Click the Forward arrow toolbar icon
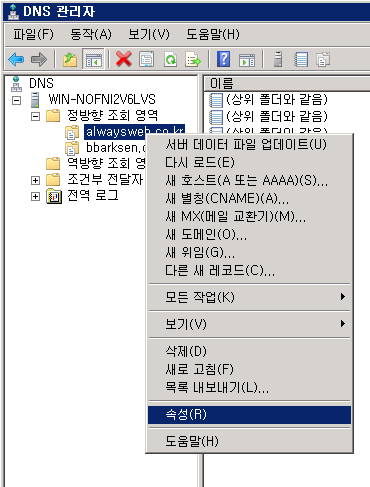Viewport: 370px width, 487px height. (39, 60)
